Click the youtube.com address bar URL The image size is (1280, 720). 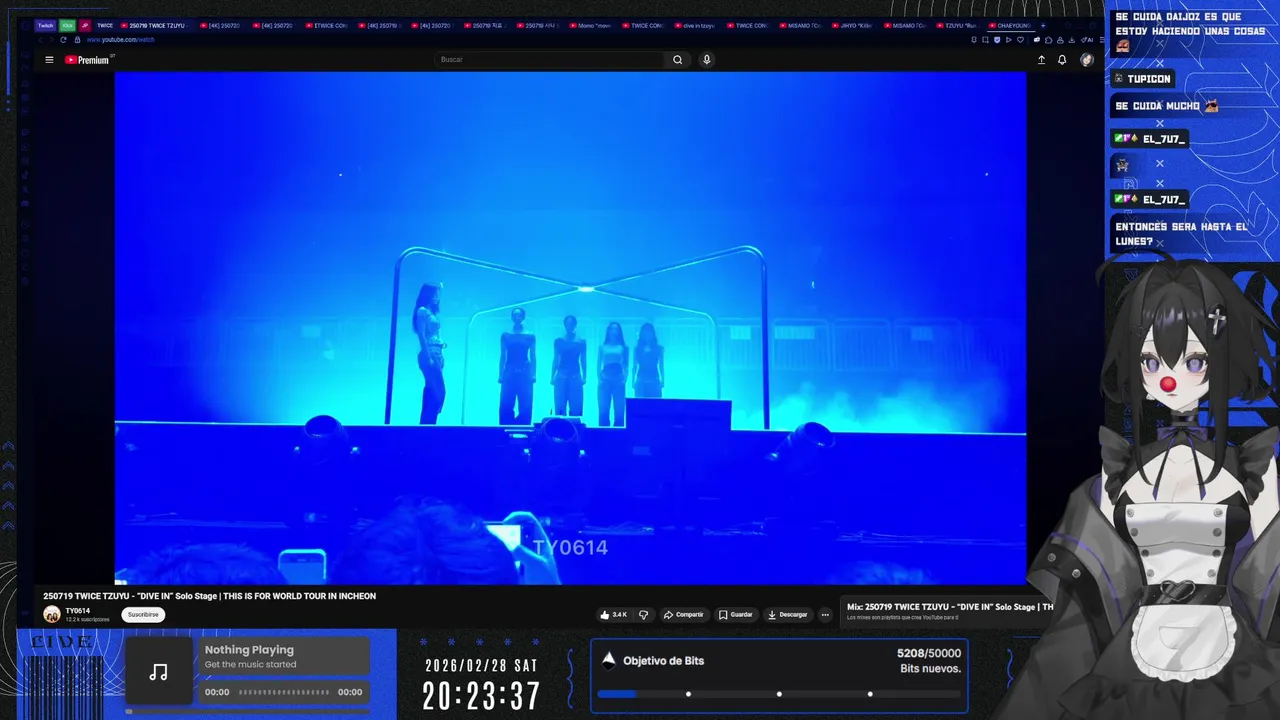120,40
